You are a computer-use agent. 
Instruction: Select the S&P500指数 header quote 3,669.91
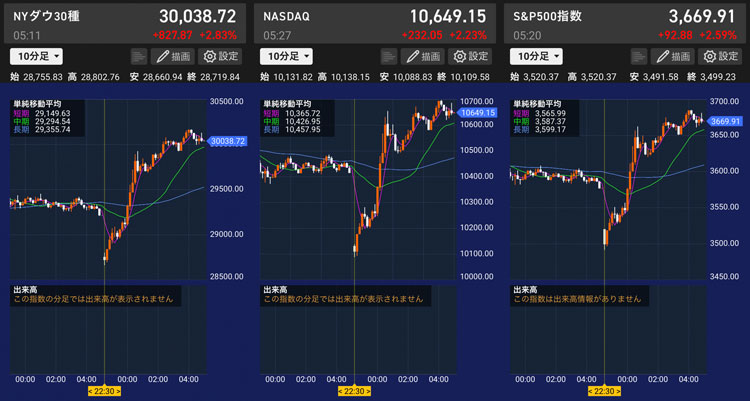pos(702,17)
